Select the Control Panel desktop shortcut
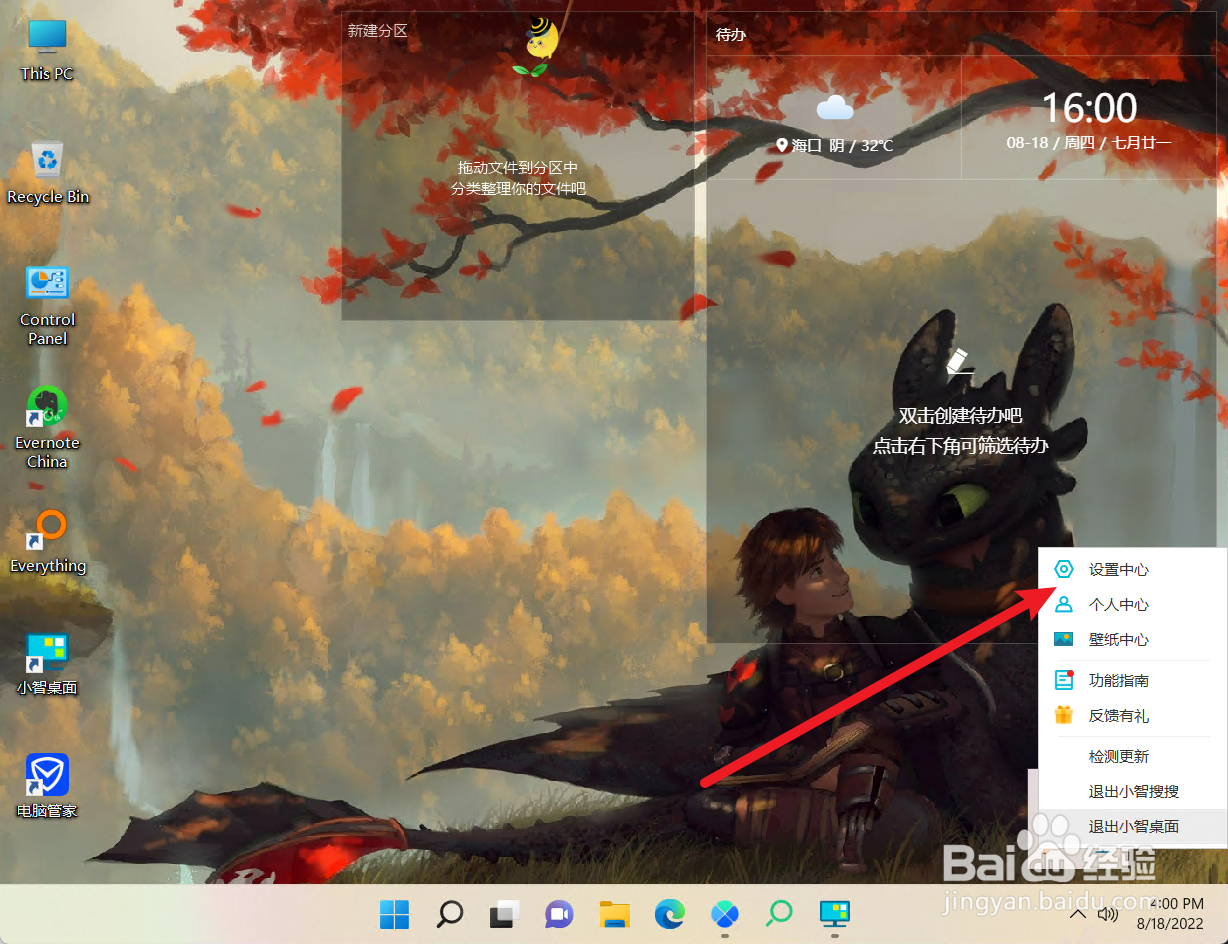This screenshot has width=1228, height=944. click(x=47, y=305)
